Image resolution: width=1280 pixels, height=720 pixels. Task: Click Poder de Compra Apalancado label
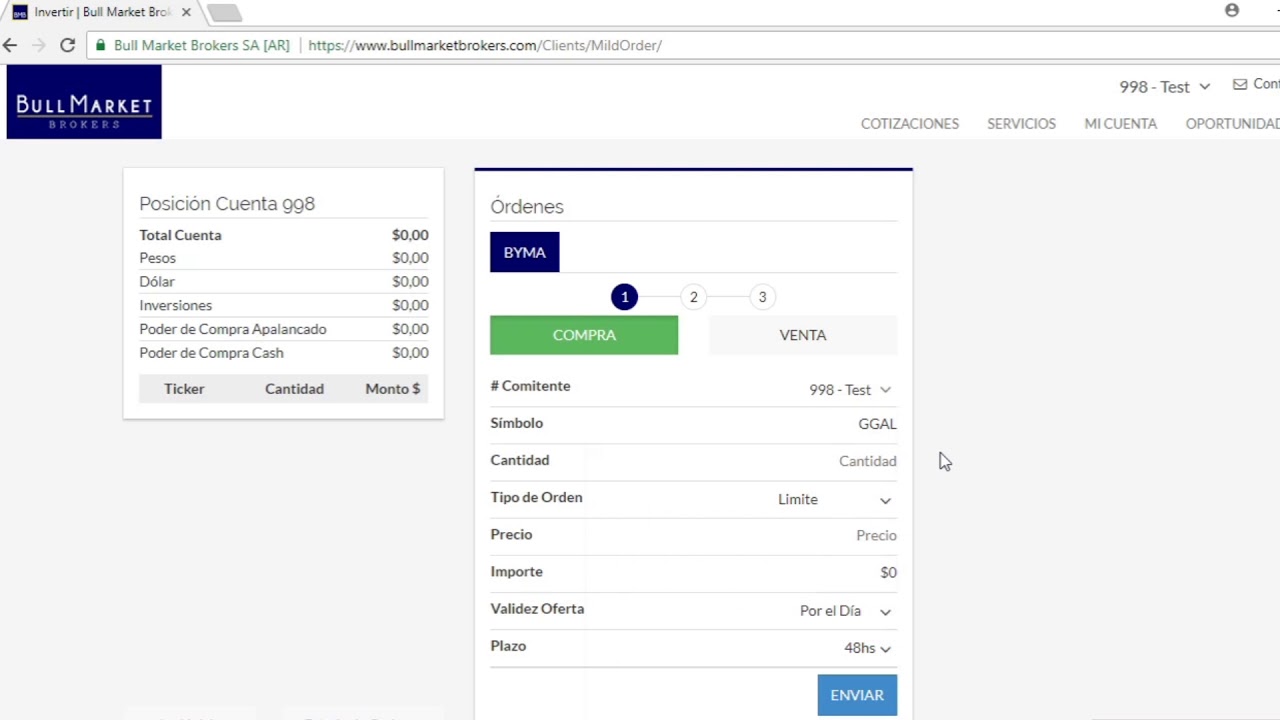click(x=232, y=329)
